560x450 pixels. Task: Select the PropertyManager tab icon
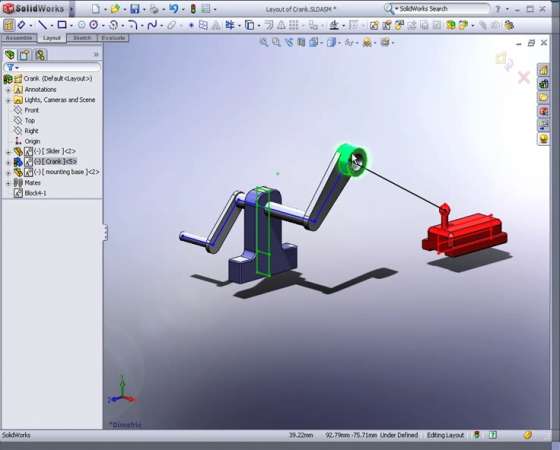tap(25, 55)
